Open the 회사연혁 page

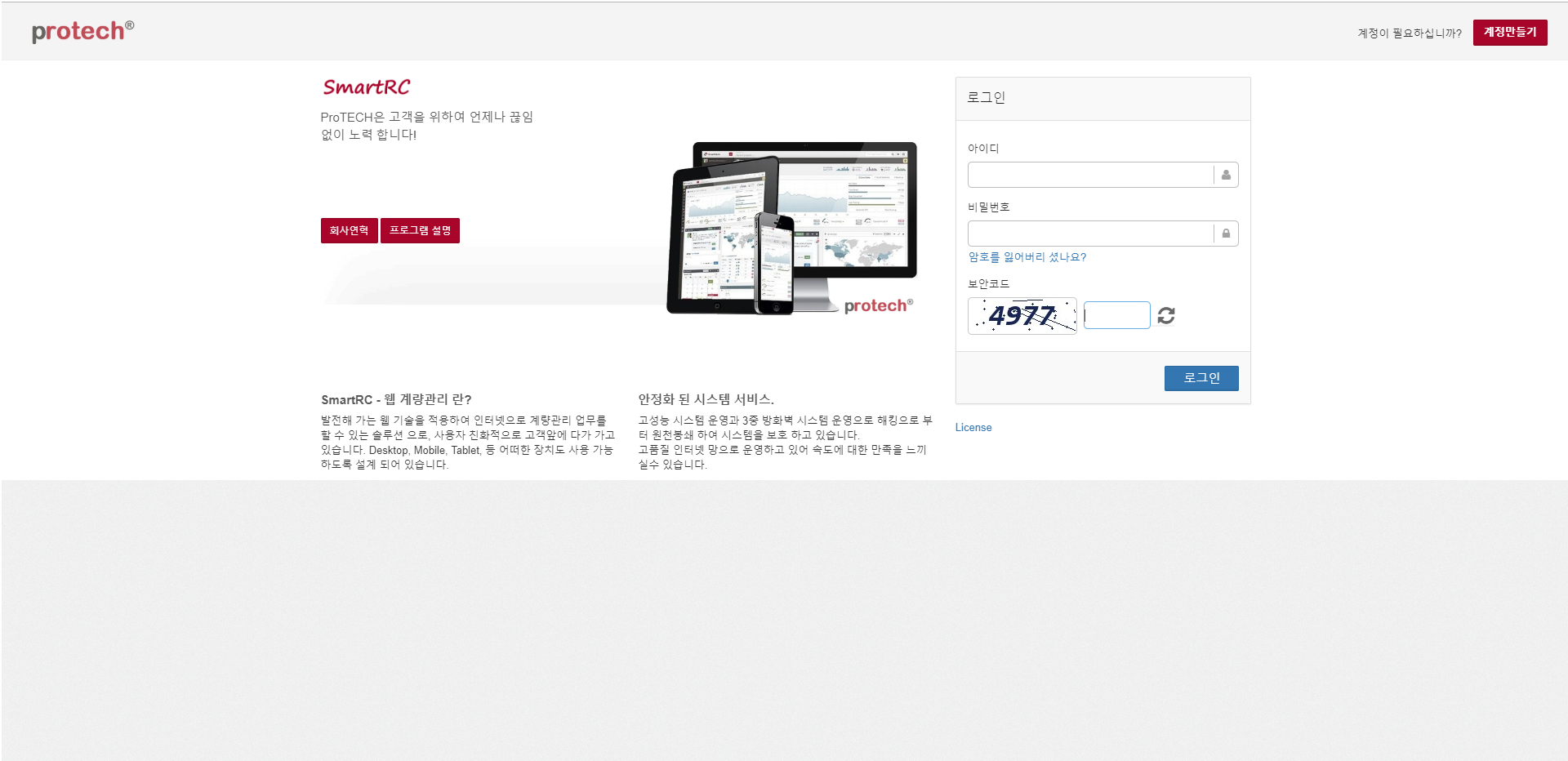coord(349,231)
